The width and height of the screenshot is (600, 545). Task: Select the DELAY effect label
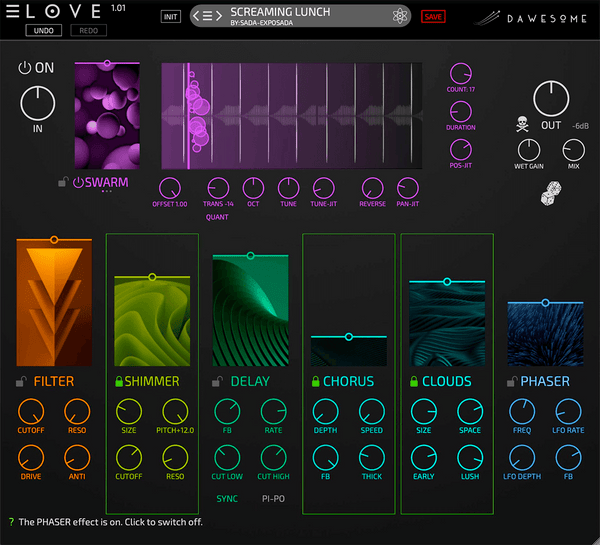[250, 381]
